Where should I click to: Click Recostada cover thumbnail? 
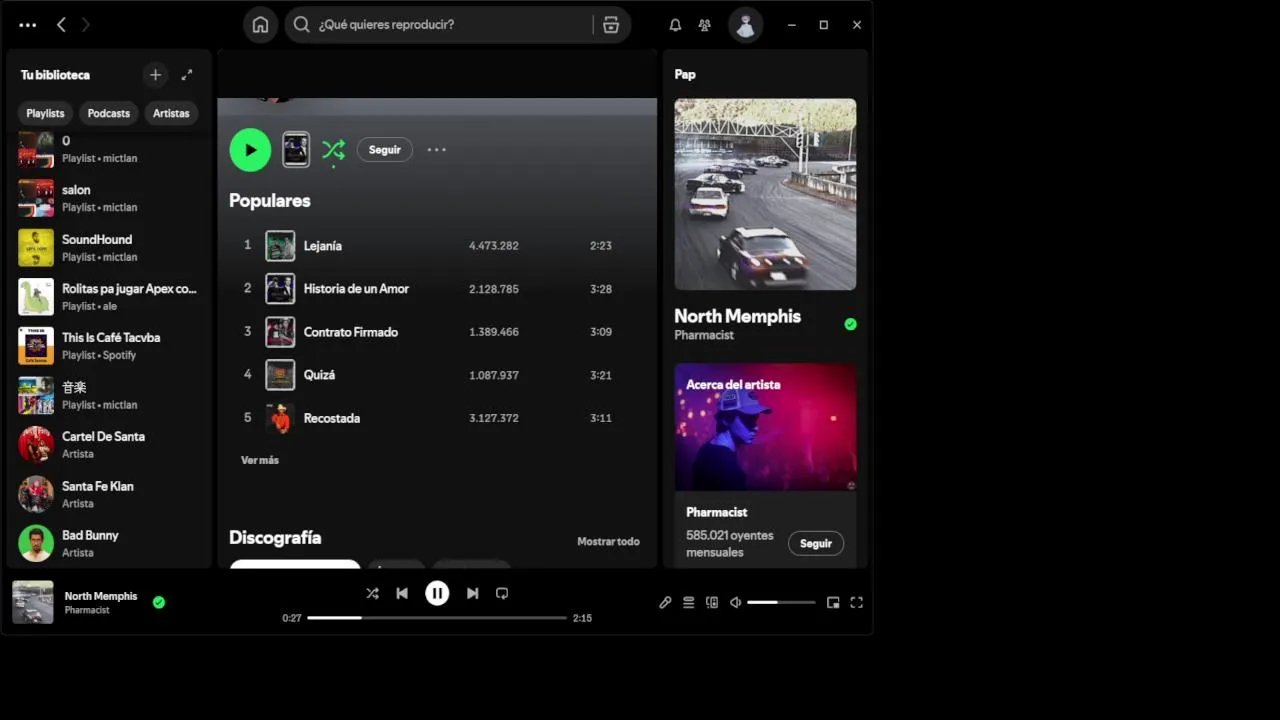click(280, 418)
